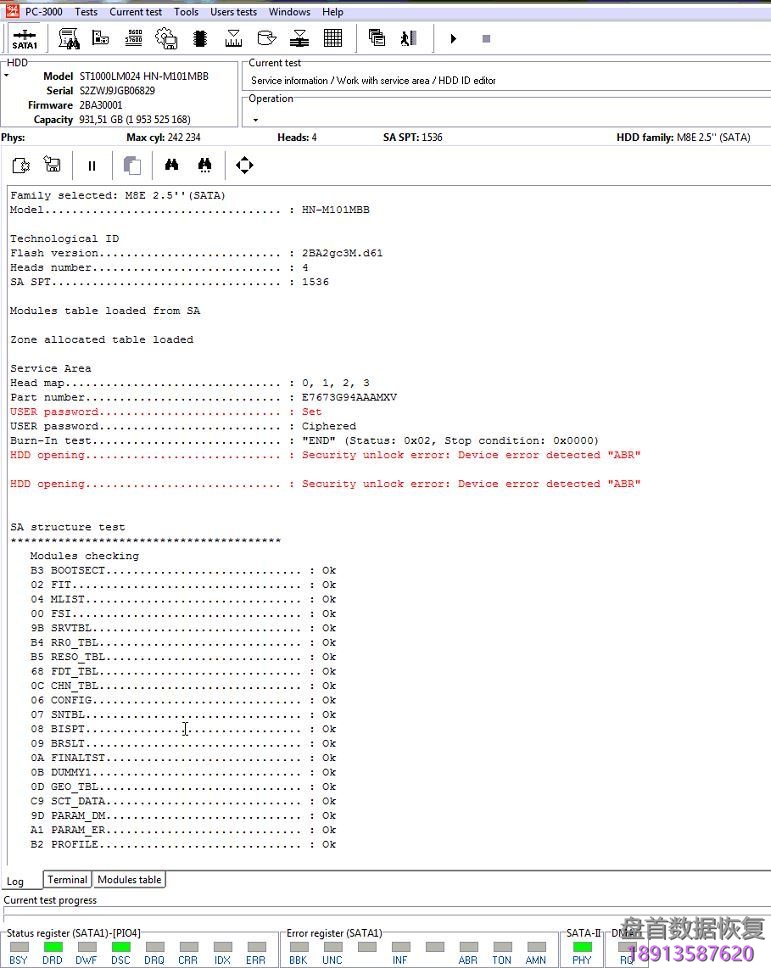This screenshot has width=771, height=968.
Task: Click the stacked windows toolbar icon
Action: pos(377,38)
